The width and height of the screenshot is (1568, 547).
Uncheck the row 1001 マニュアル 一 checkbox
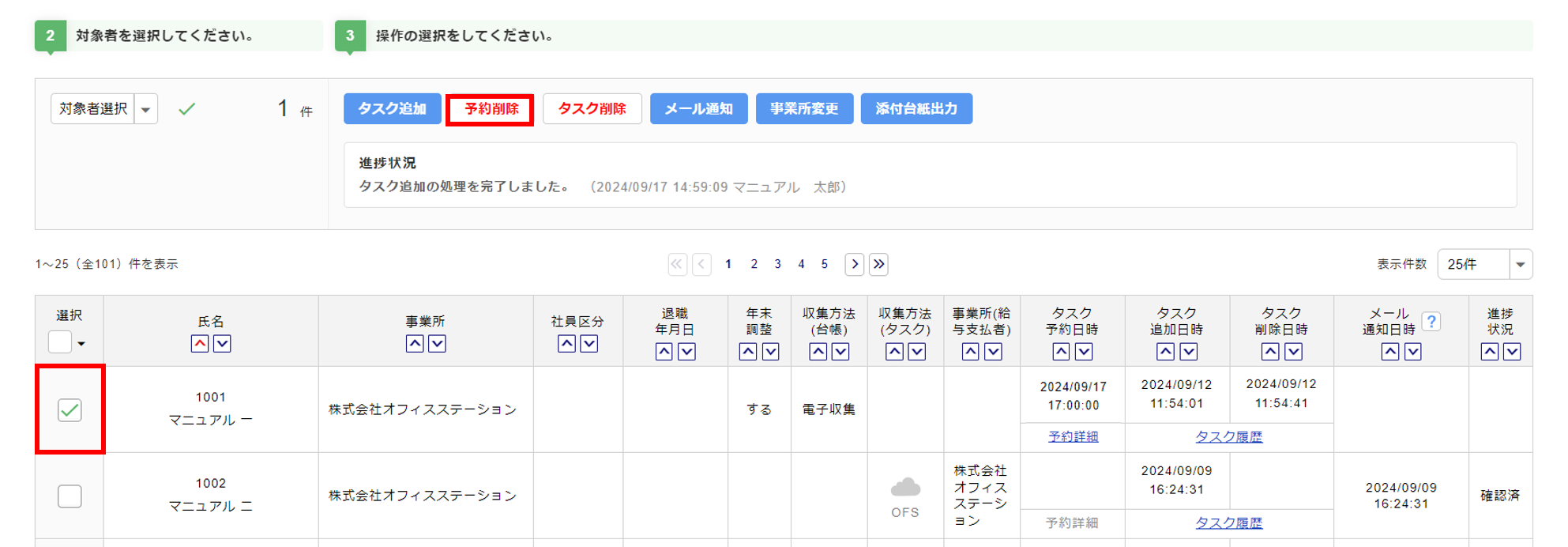coord(70,409)
